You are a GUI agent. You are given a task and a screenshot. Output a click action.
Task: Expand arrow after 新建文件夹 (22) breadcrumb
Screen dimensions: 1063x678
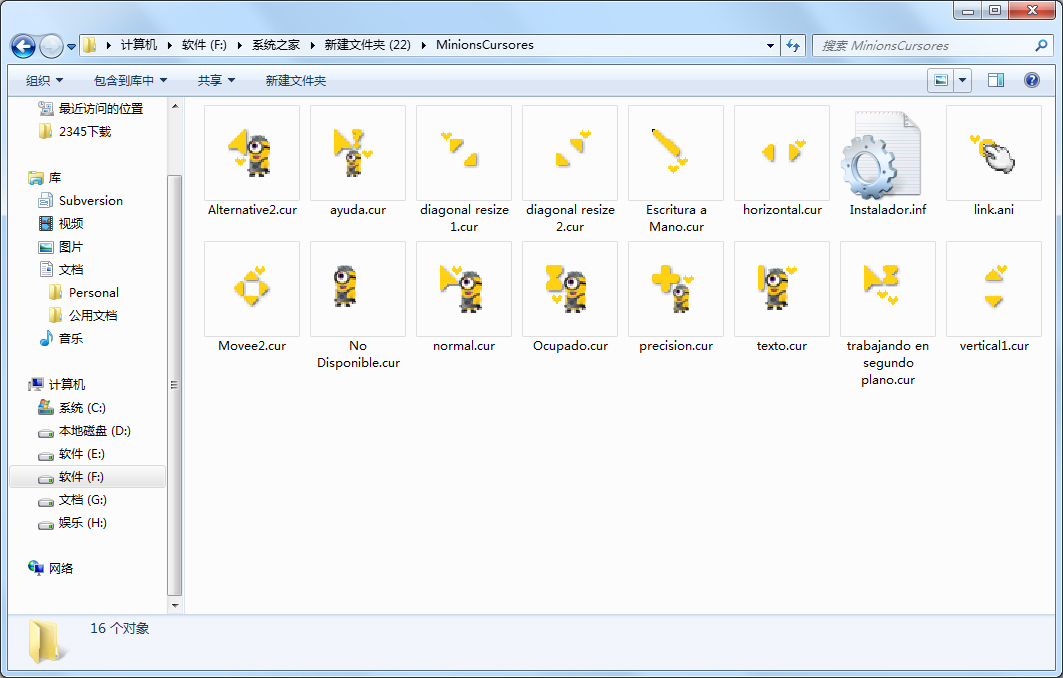(424, 45)
